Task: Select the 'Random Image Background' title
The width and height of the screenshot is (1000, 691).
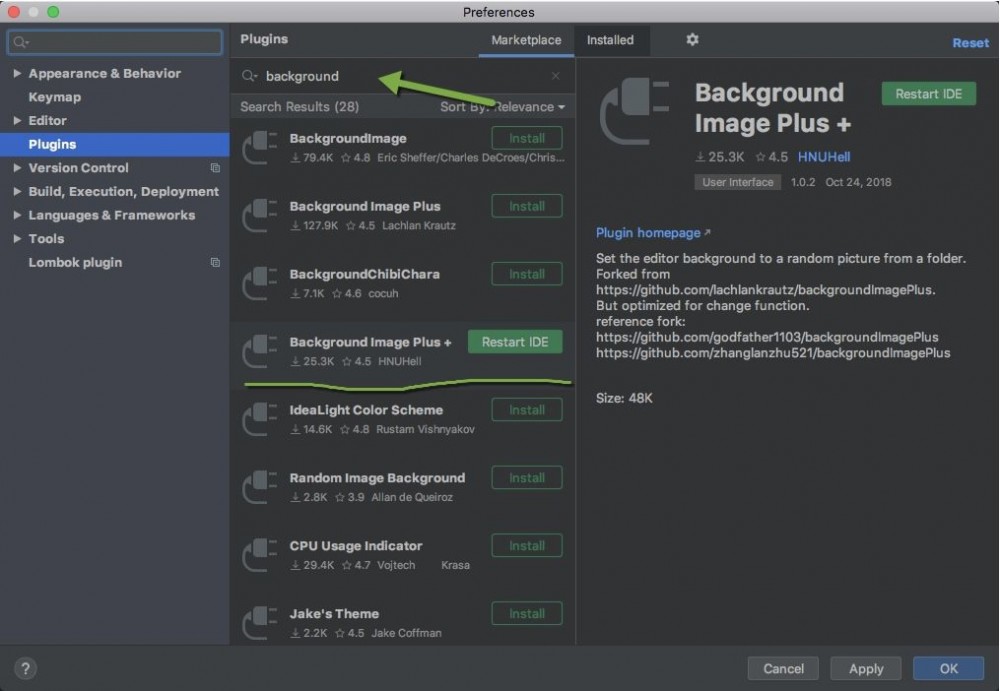Action: click(x=377, y=478)
